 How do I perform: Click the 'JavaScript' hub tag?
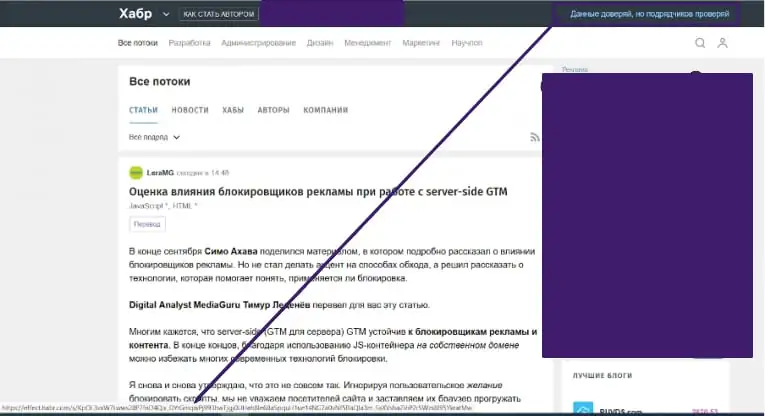click(x=148, y=206)
